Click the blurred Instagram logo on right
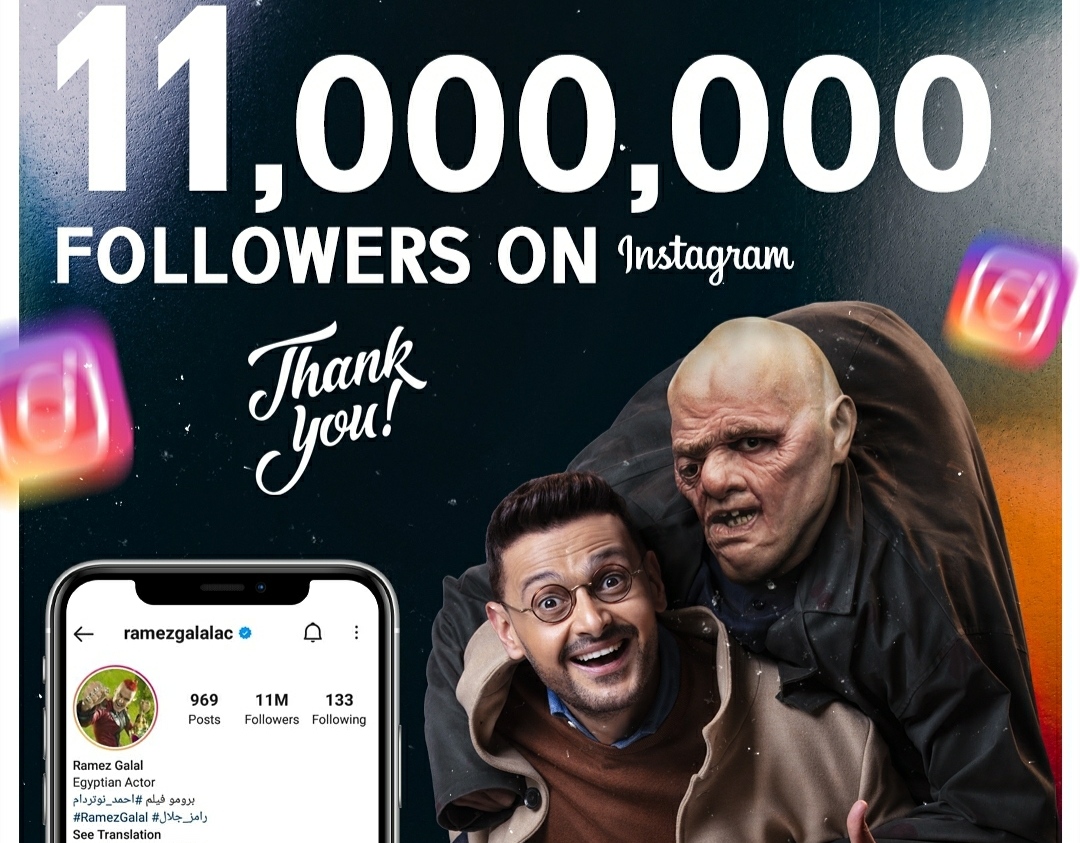 (x=1011, y=299)
